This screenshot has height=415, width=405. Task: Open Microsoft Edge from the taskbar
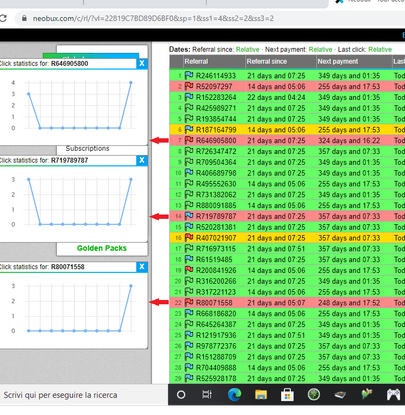(234, 395)
